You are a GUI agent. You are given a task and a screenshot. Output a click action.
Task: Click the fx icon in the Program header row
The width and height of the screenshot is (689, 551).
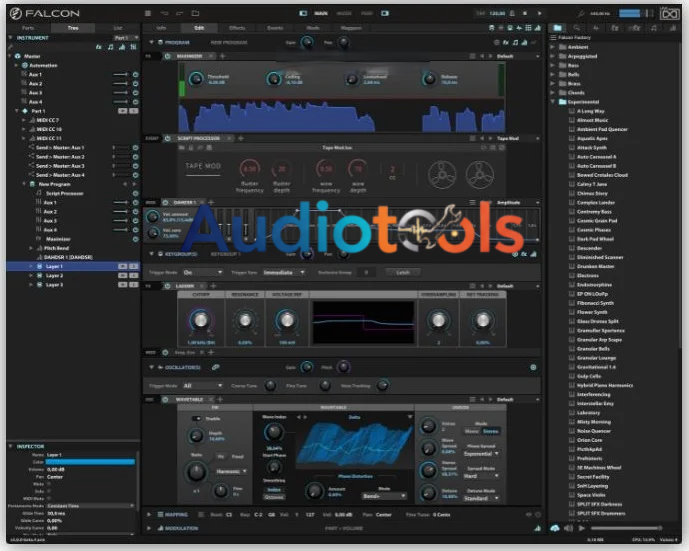[x=506, y=43]
